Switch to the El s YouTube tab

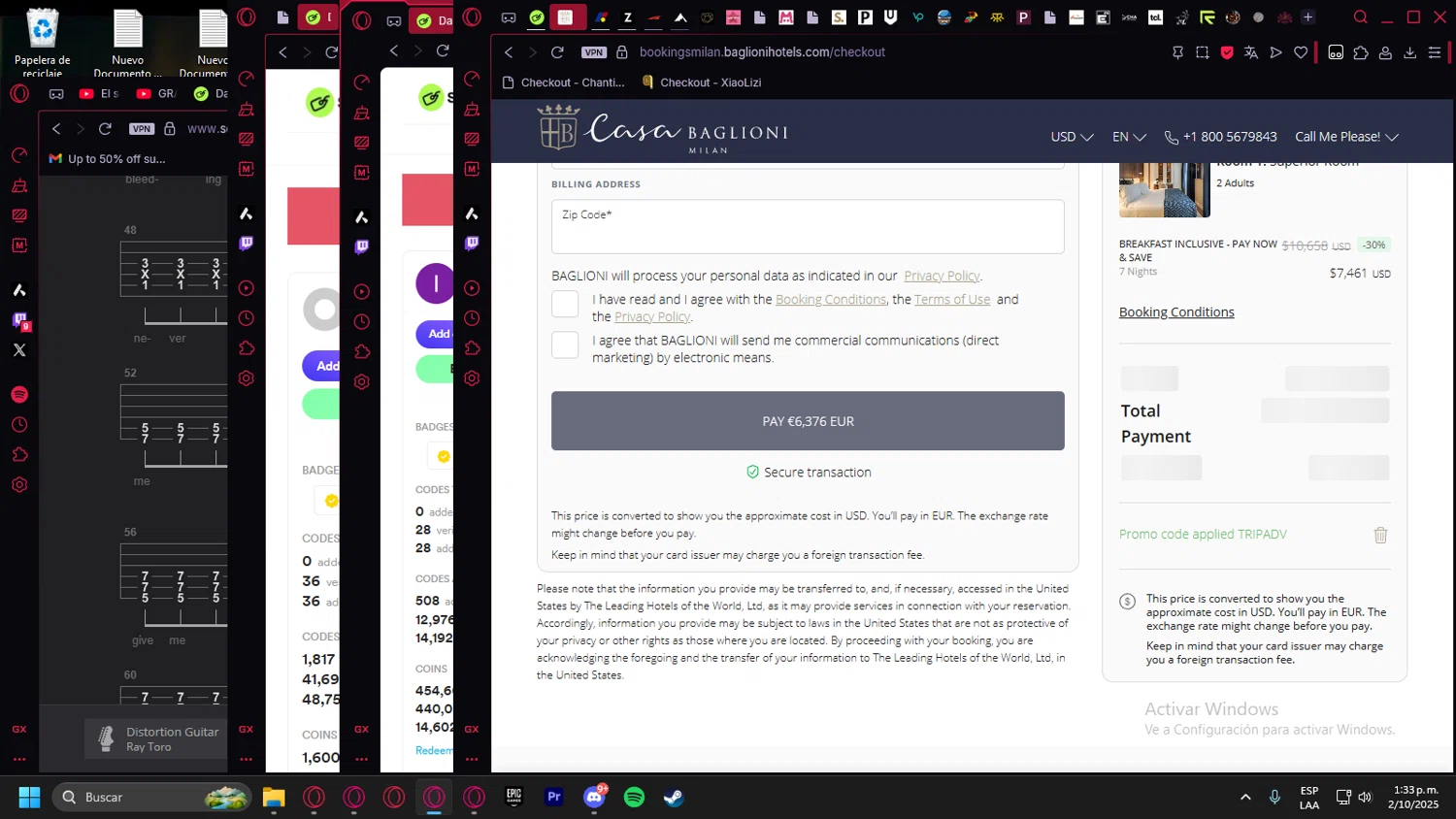(99, 94)
